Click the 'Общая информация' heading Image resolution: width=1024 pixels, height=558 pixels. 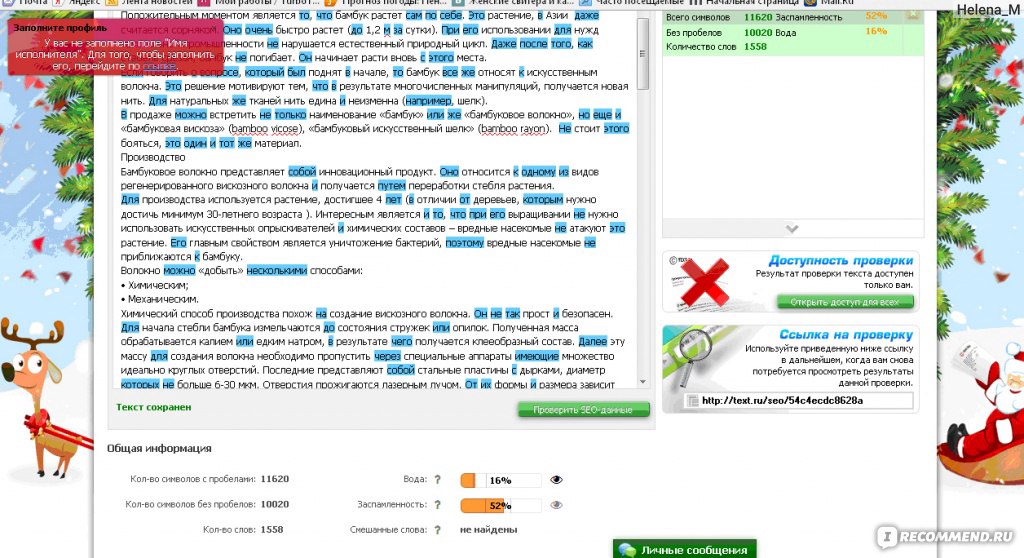[x=159, y=448]
